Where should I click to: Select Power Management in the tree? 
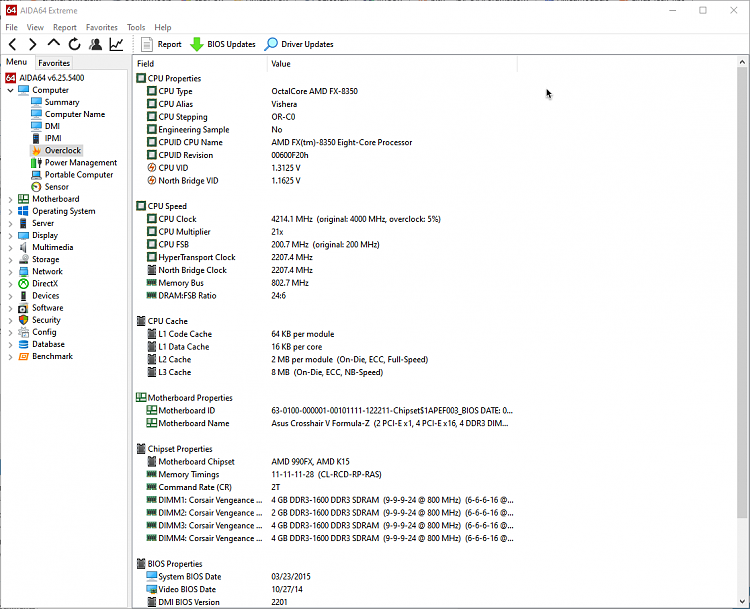pyautogui.click(x=80, y=163)
